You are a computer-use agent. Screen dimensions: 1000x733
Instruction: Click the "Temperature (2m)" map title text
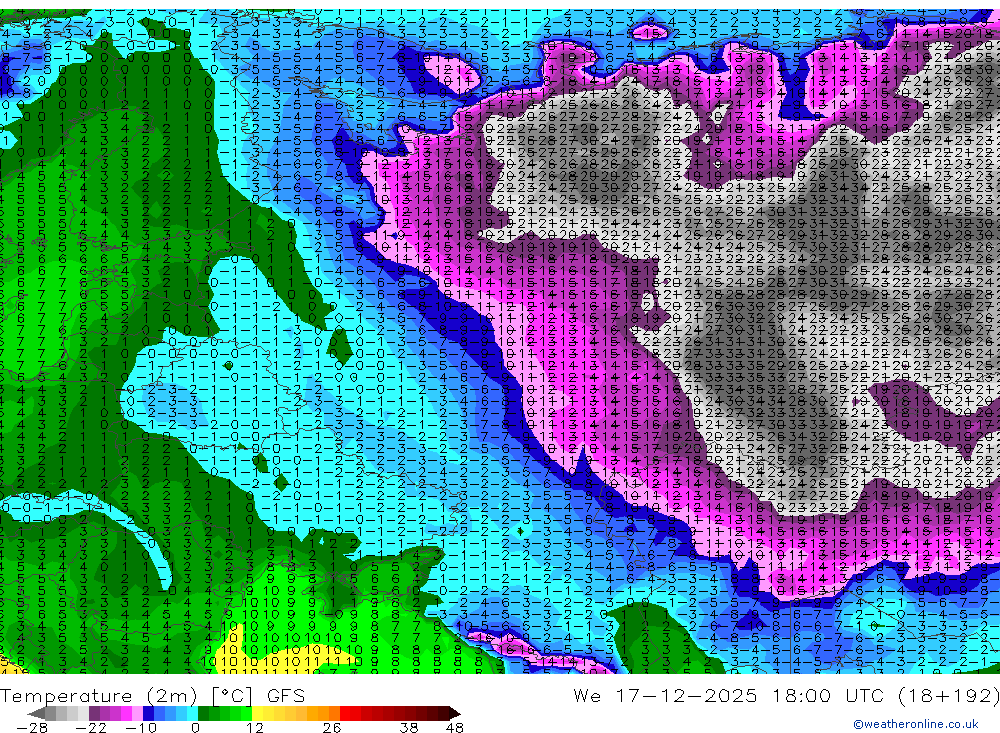coord(99,696)
